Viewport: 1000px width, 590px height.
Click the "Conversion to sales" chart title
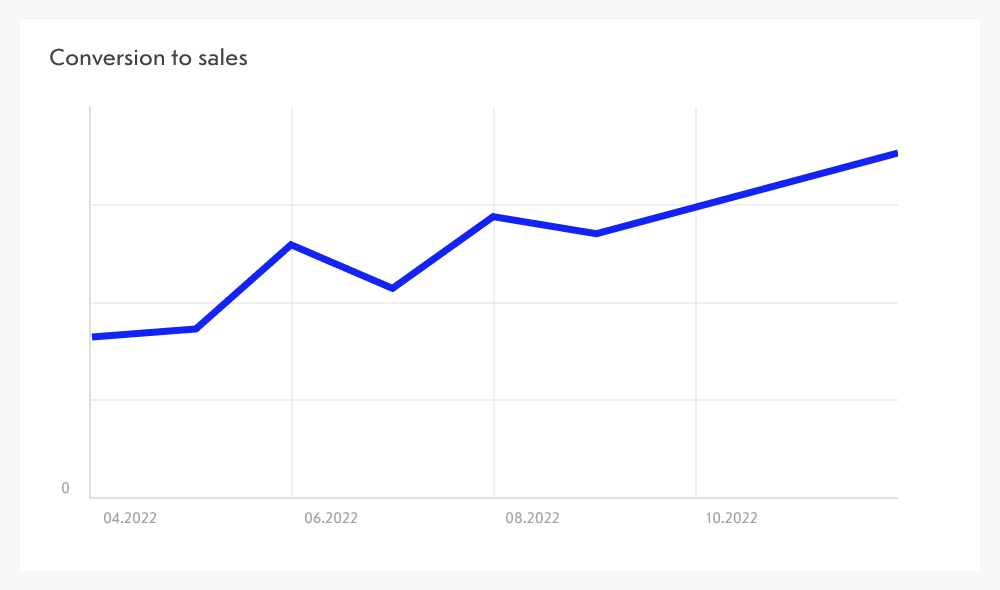148,58
